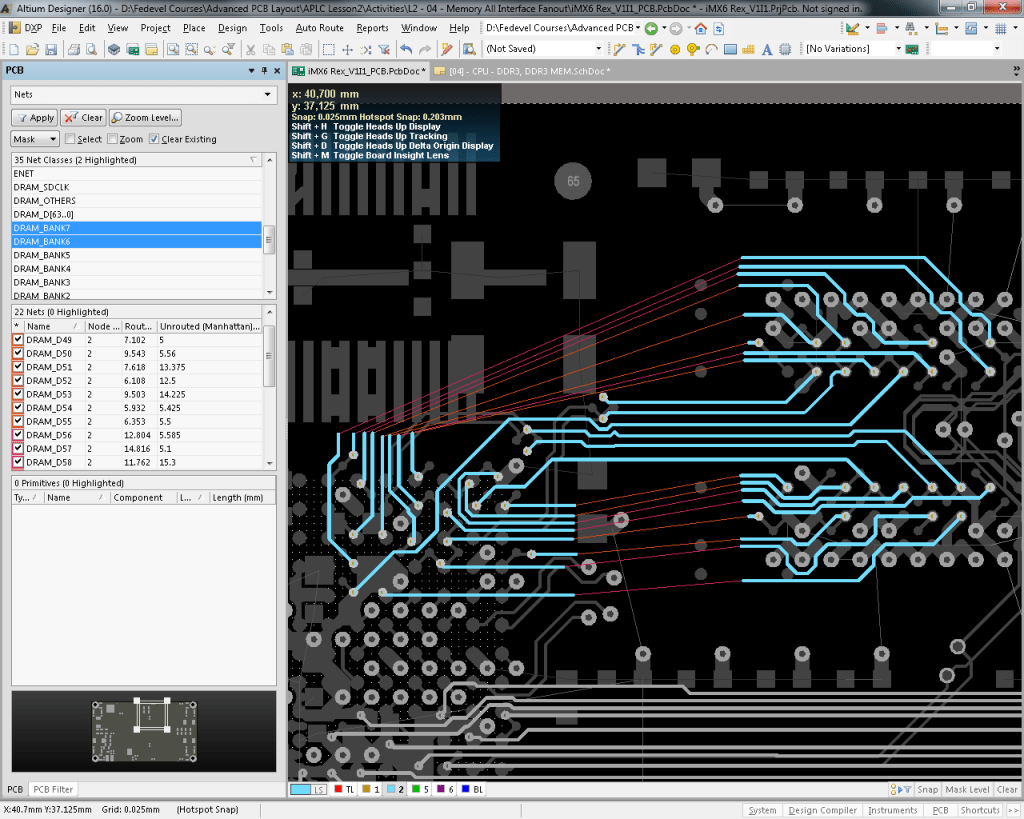
Task: Enable the Select checkbox in PCB panel
Action: 70,139
